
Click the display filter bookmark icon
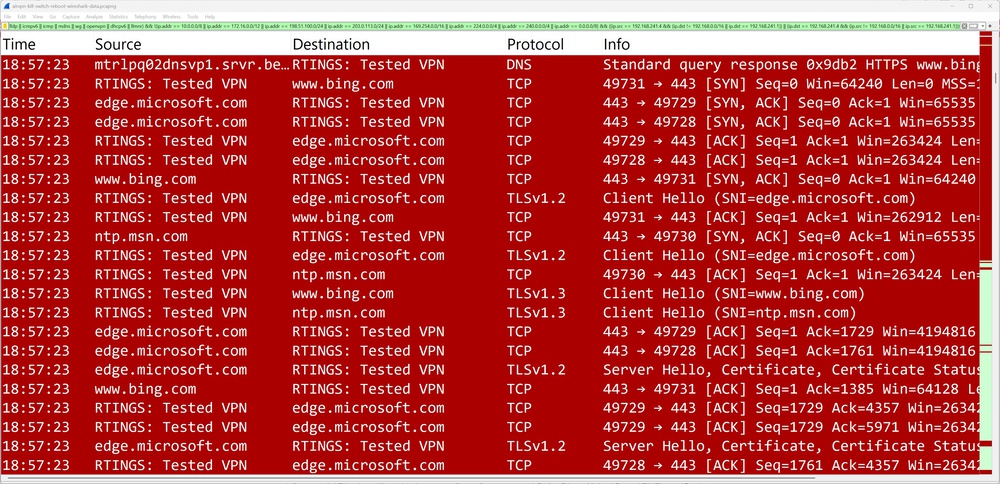[x=4, y=27]
